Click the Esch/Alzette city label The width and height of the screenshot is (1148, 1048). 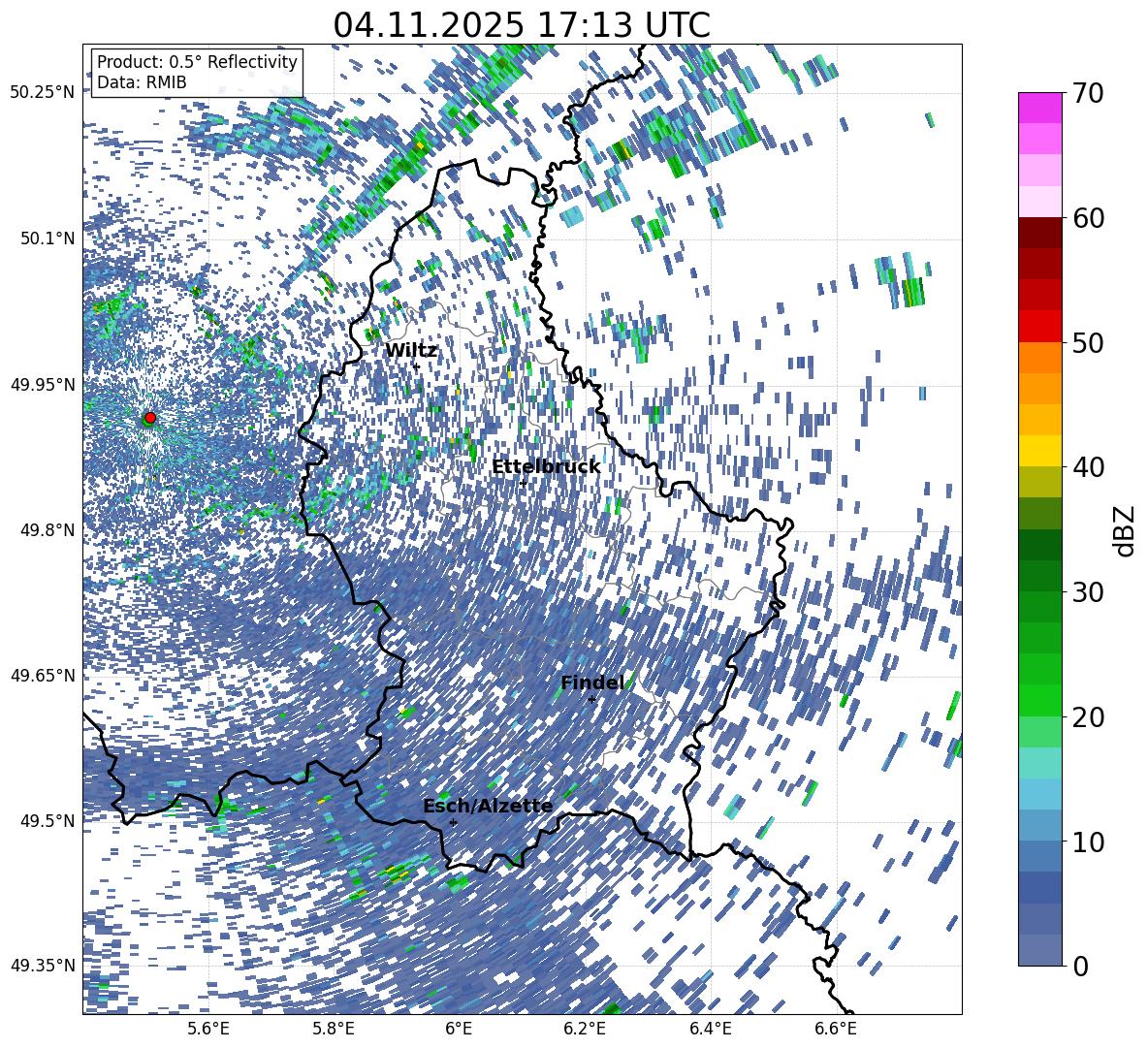click(x=488, y=806)
